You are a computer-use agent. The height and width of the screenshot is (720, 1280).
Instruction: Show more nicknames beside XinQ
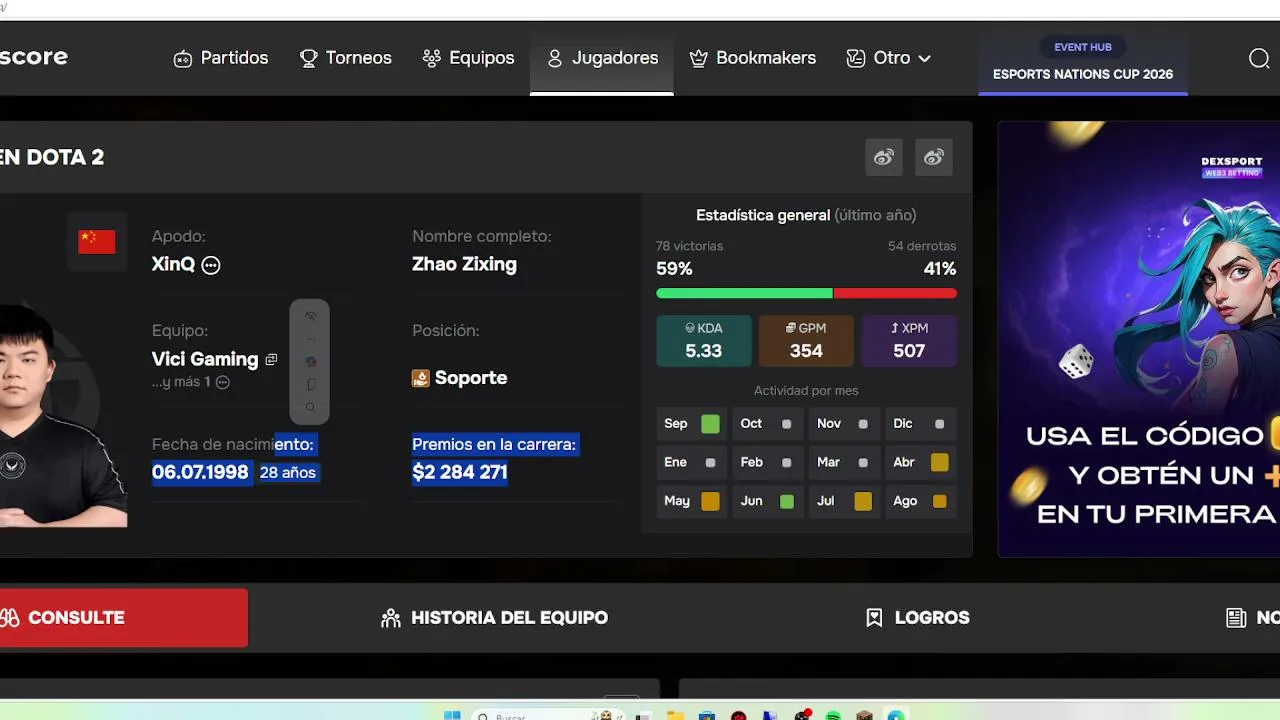(211, 265)
